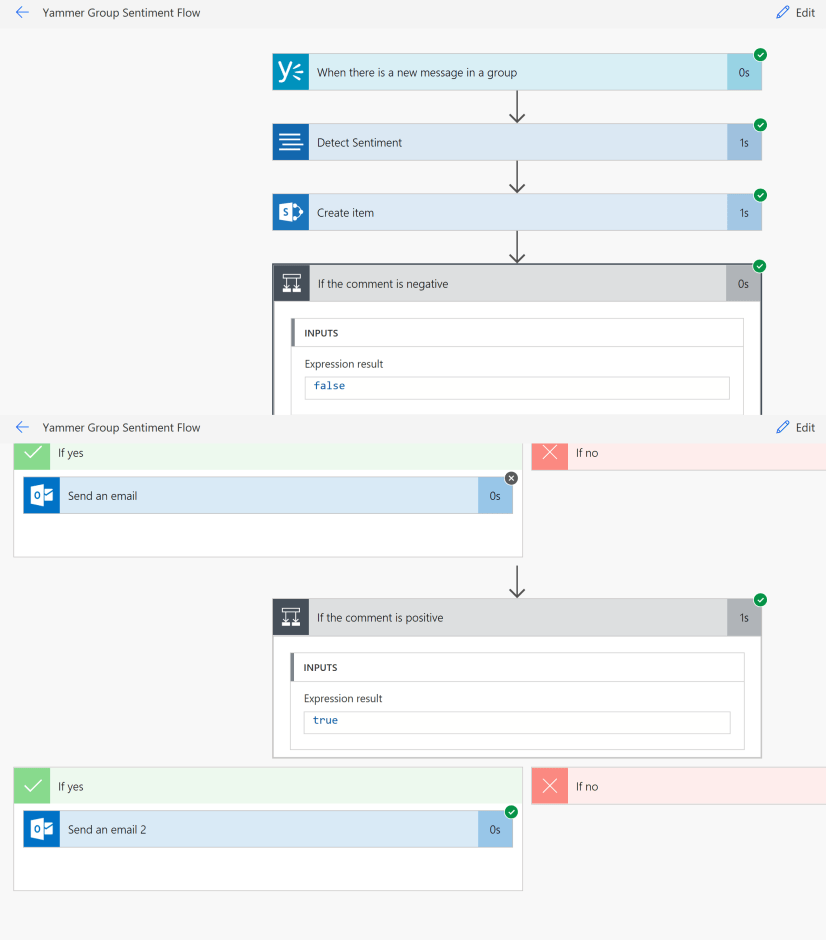Click the skipped status badge on Send an email
The width and height of the screenshot is (826, 940).
click(x=511, y=478)
